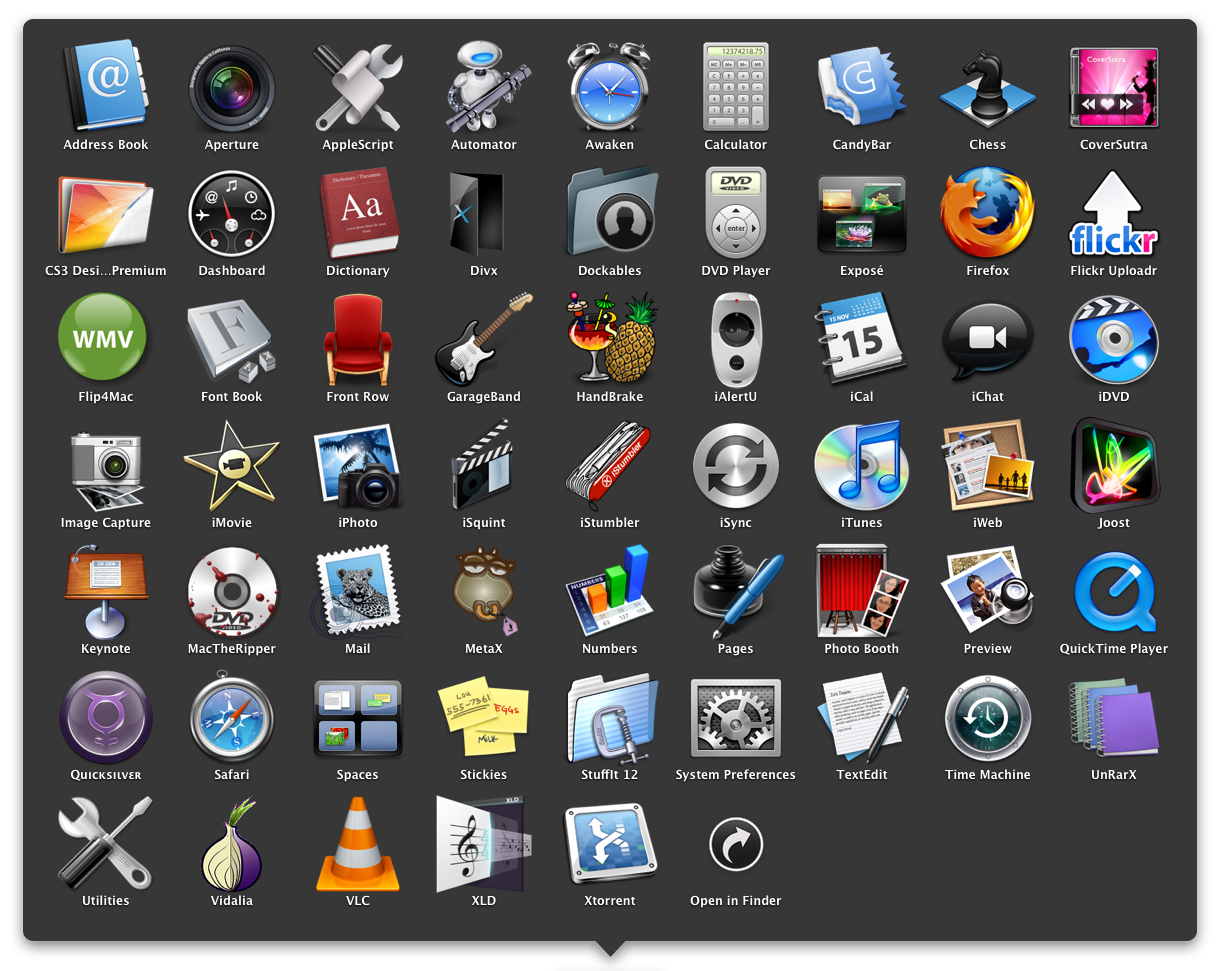Launch Vidalia onion icon
The image size is (1218, 971).
coord(232,843)
